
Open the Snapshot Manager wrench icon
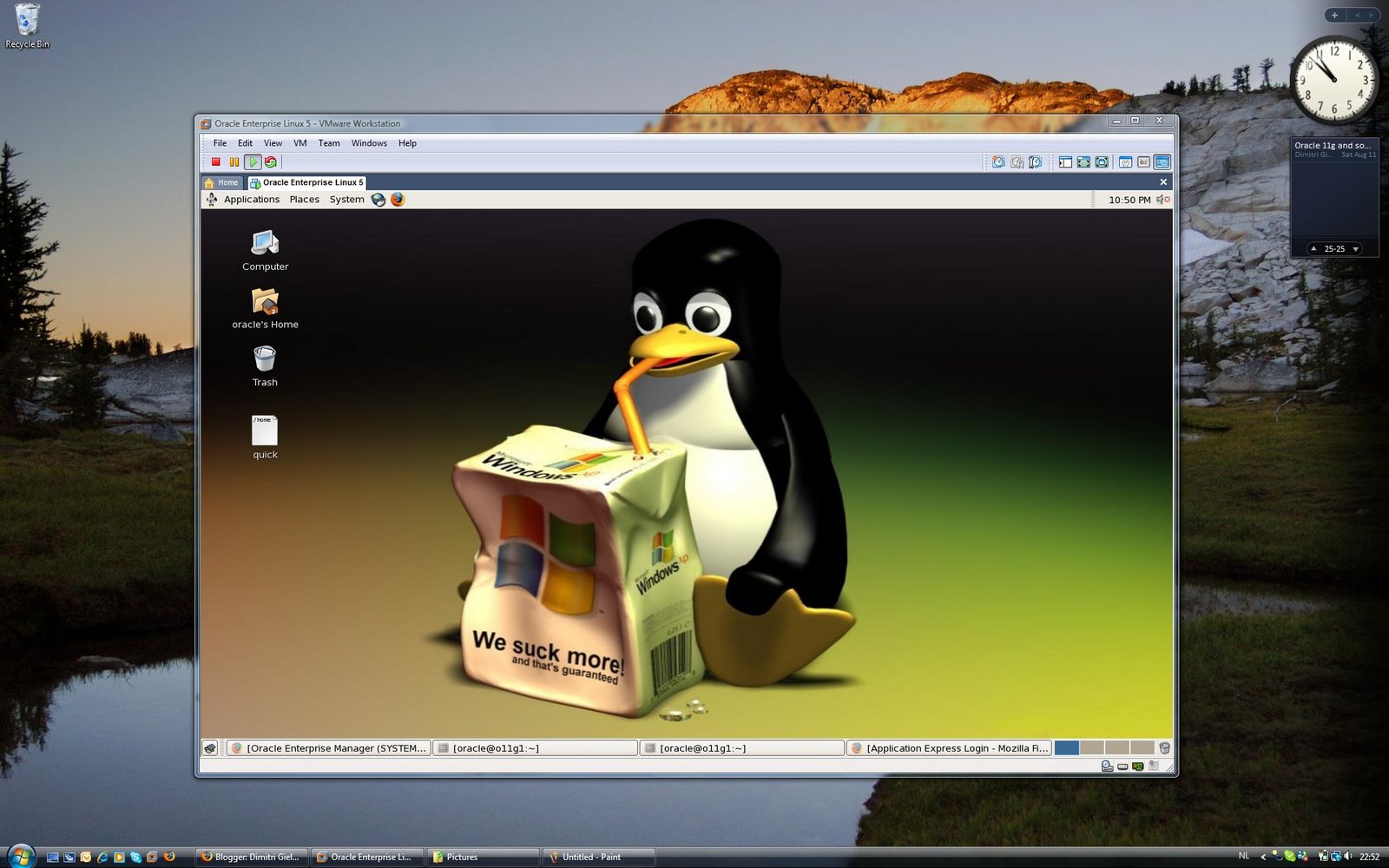(x=1035, y=162)
